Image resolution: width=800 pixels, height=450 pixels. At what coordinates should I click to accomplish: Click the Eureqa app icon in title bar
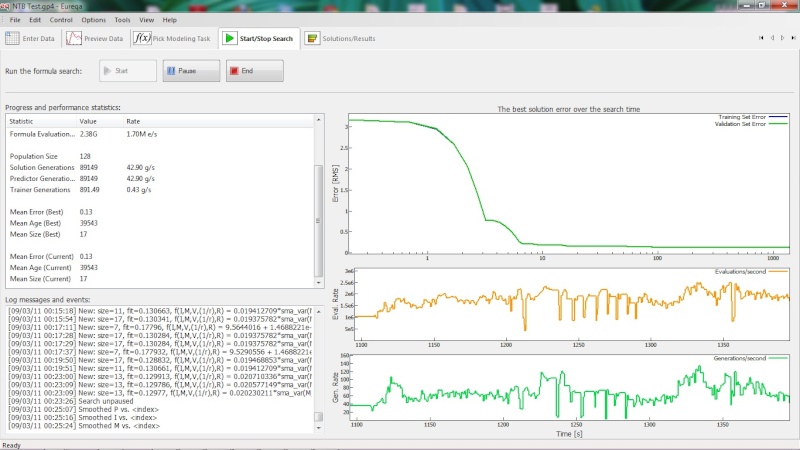5,6
